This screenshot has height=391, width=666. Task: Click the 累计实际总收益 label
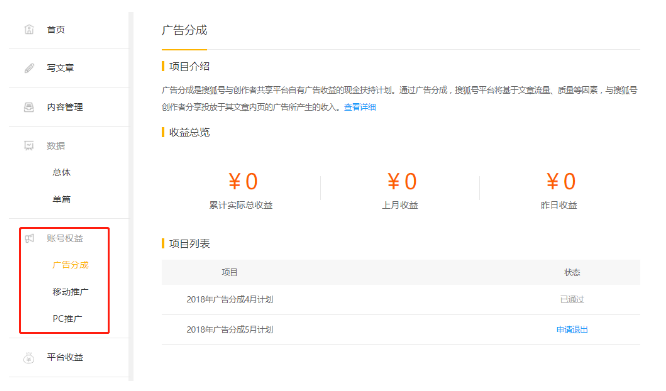pyautogui.click(x=241, y=205)
